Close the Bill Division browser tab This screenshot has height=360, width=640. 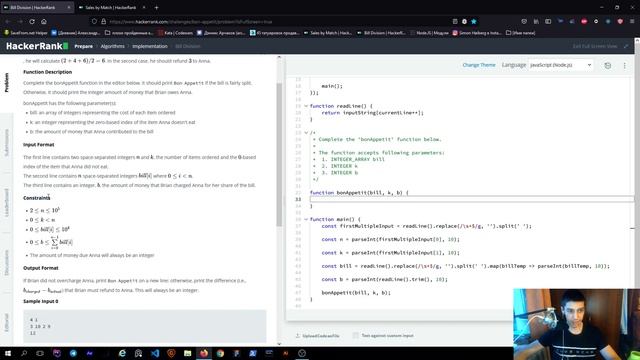69,7
